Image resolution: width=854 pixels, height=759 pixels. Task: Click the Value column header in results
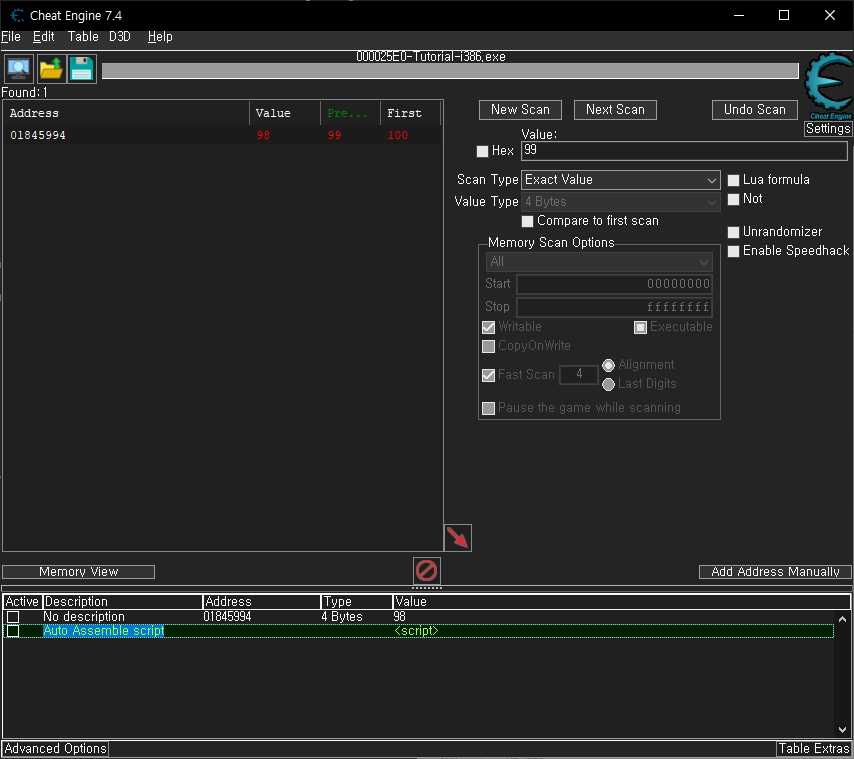point(285,113)
